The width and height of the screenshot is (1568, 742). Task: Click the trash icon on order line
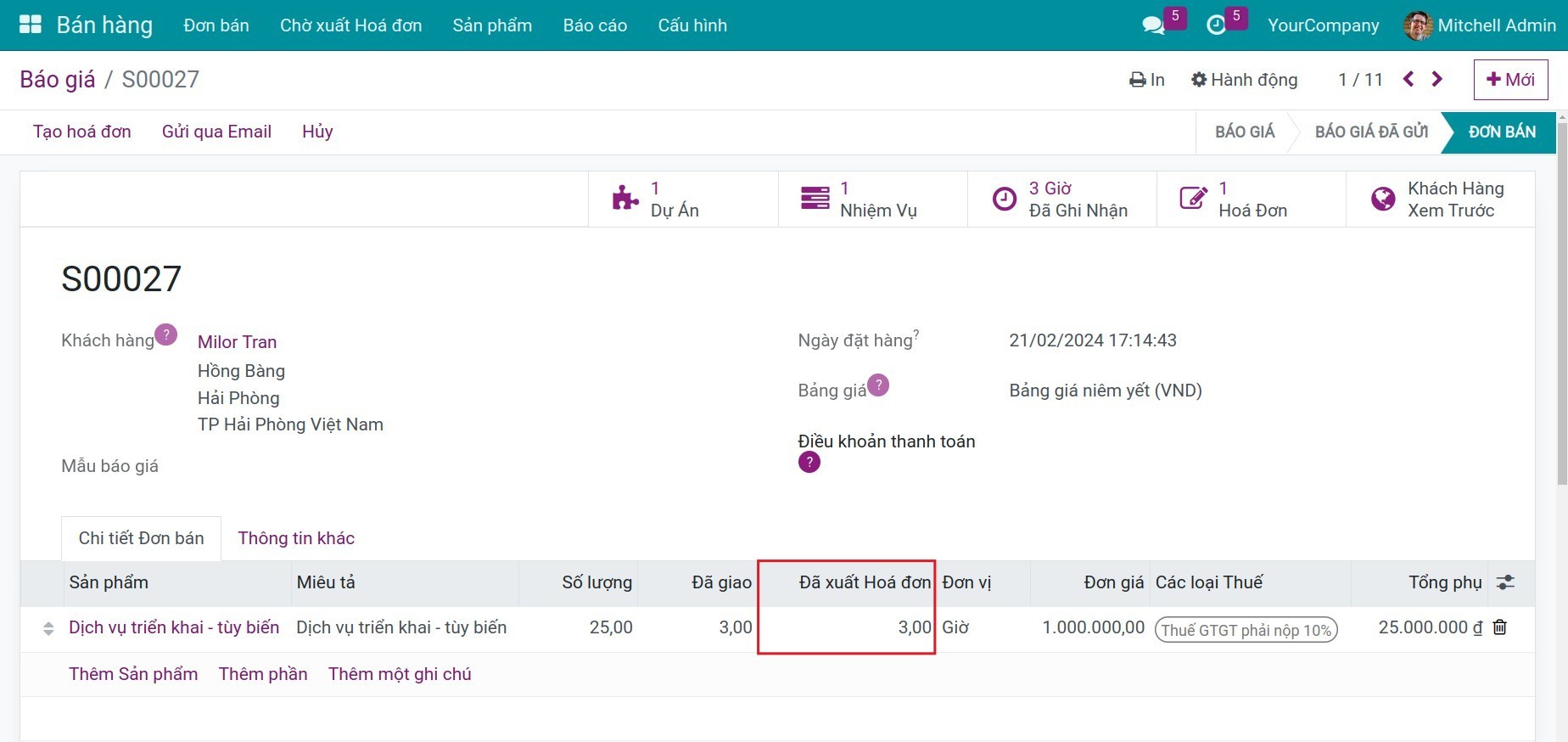(x=1500, y=627)
